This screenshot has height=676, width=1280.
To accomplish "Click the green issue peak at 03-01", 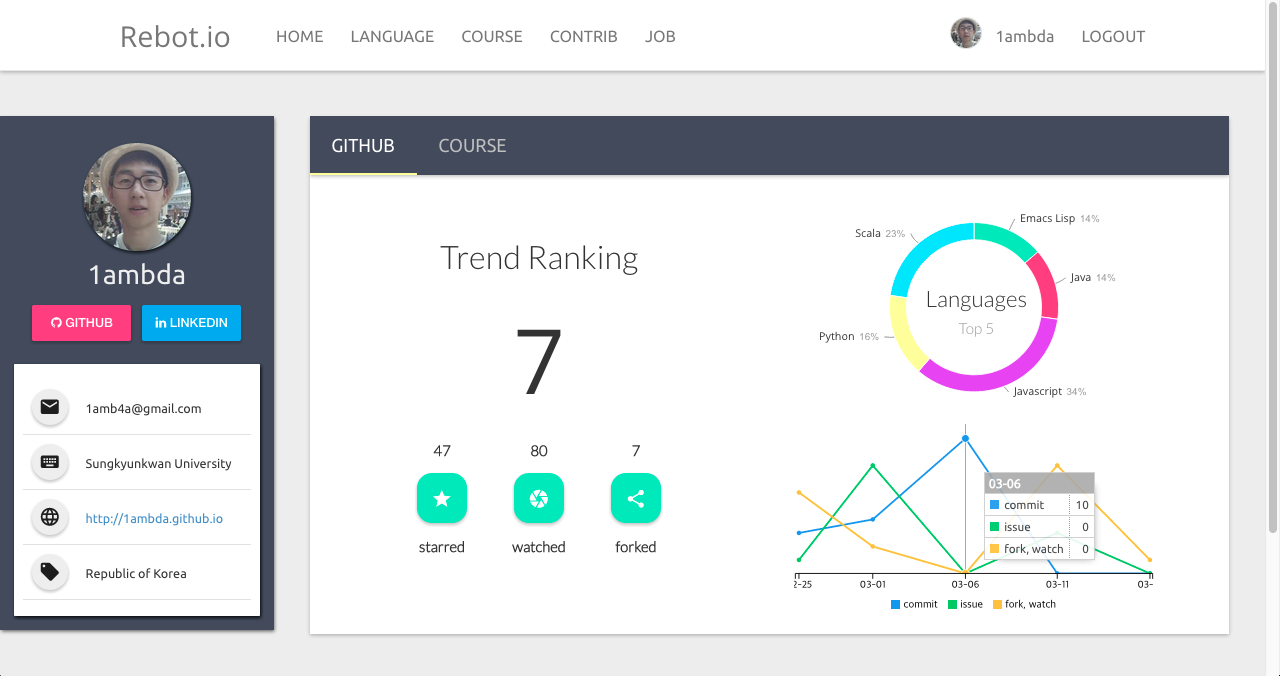I will (x=873, y=465).
